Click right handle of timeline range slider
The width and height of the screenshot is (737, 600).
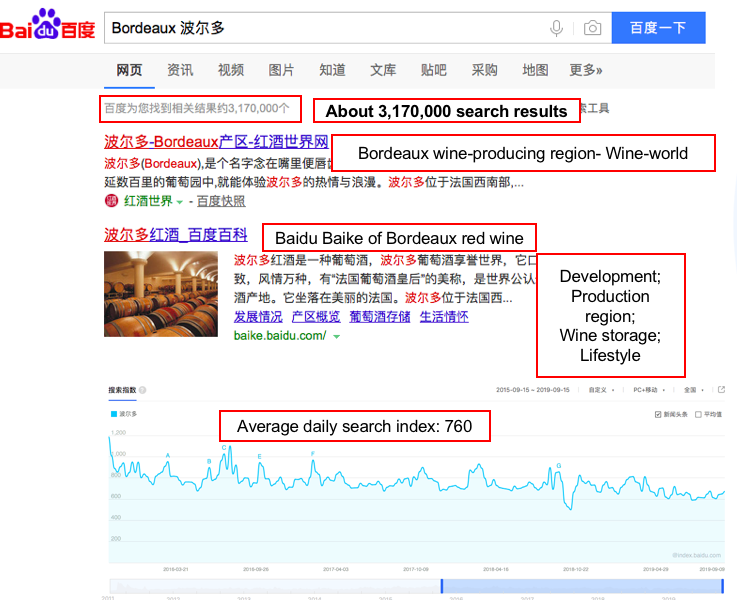point(722,586)
